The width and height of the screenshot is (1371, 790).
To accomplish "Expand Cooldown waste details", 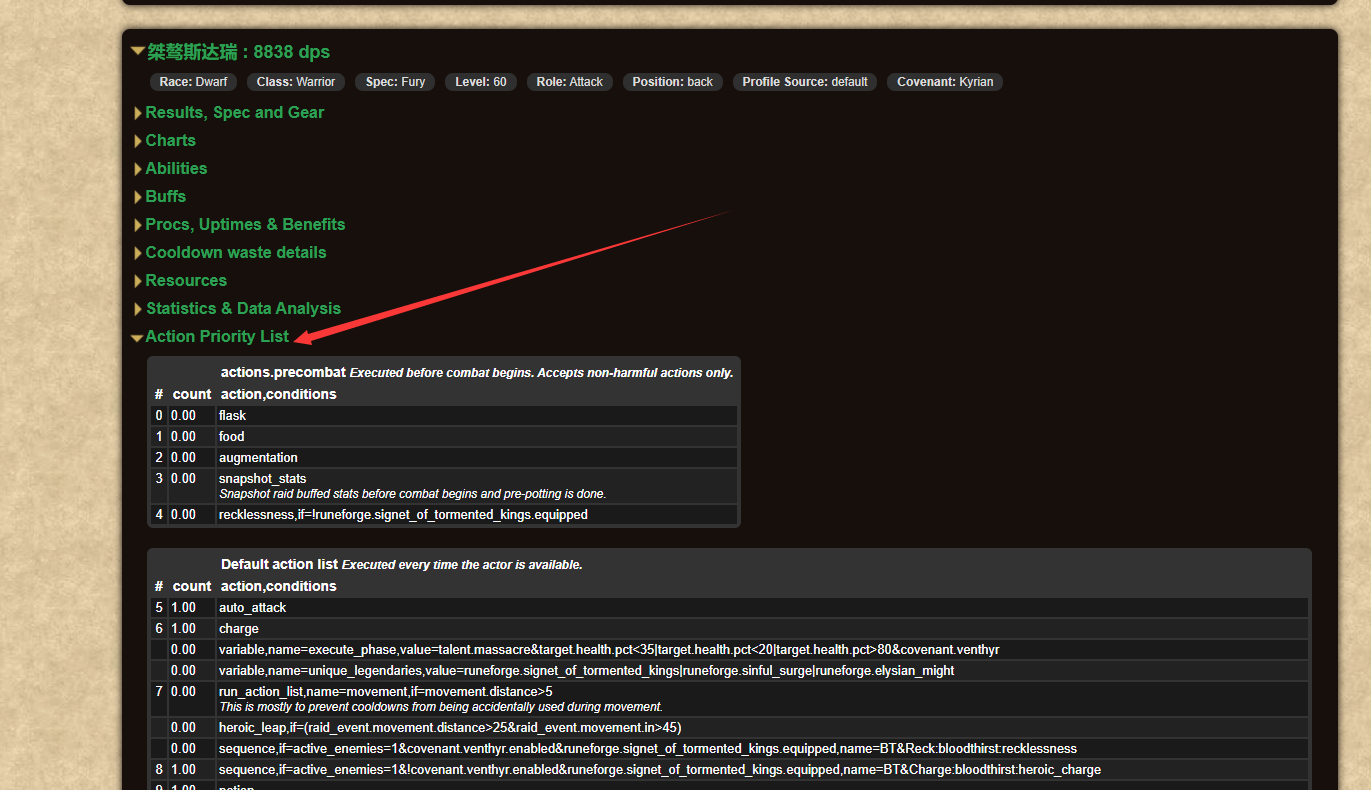I will (x=236, y=253).
